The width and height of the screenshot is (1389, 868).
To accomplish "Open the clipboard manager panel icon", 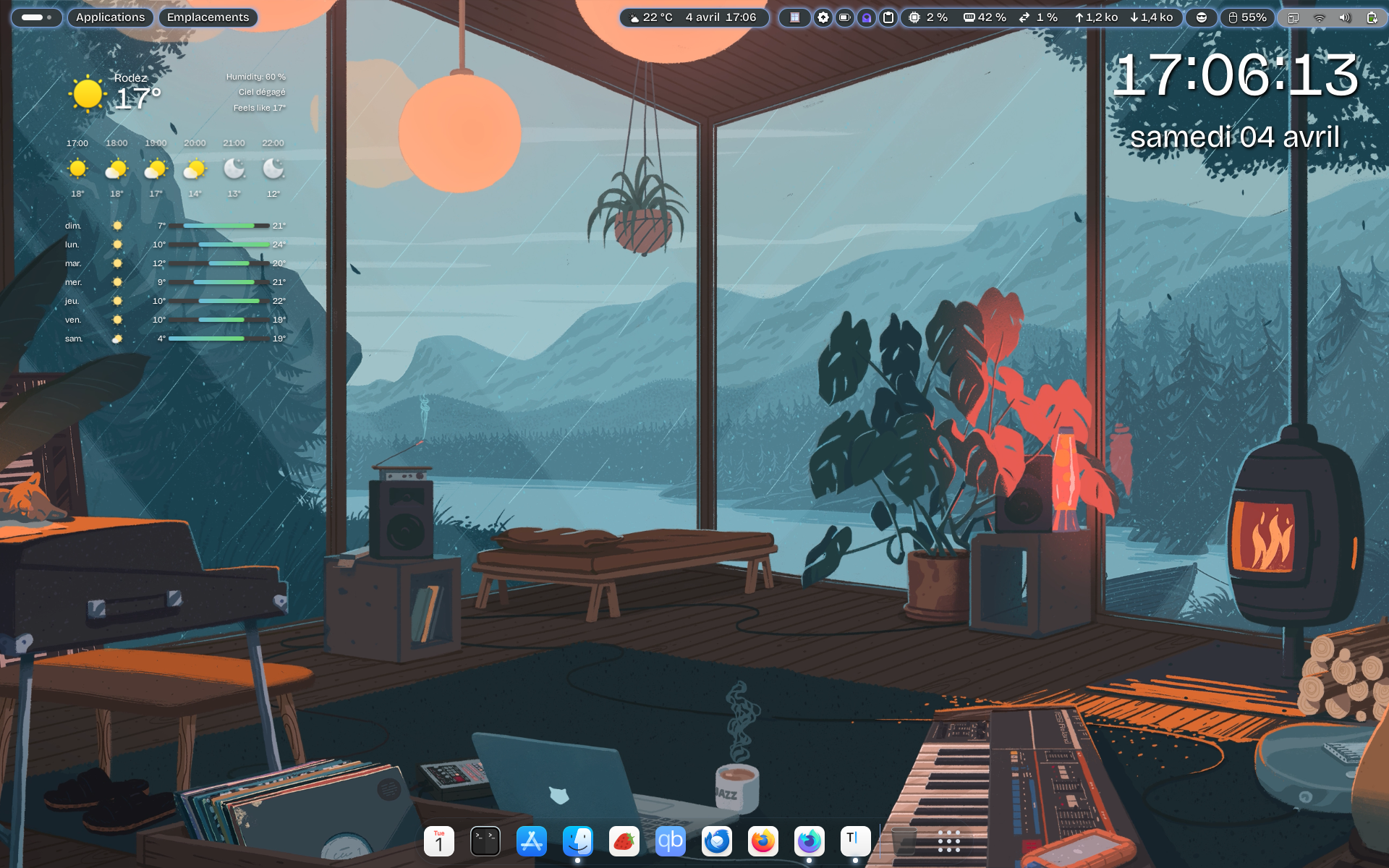I will [888, 17].
